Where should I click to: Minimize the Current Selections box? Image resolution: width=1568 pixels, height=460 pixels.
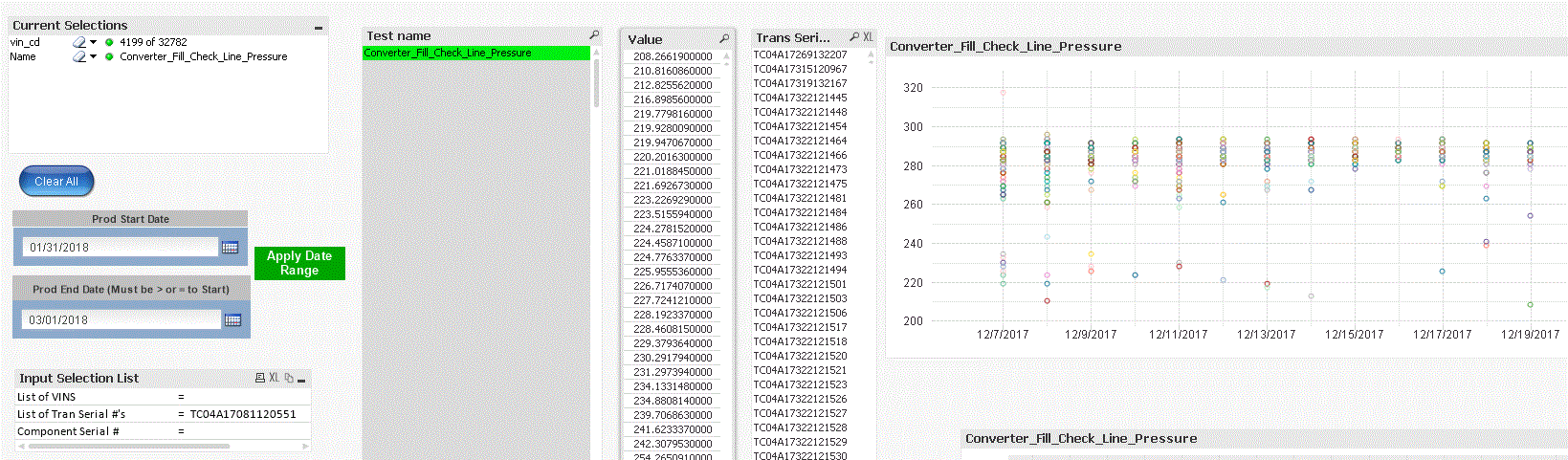click(x=319, y=27)
